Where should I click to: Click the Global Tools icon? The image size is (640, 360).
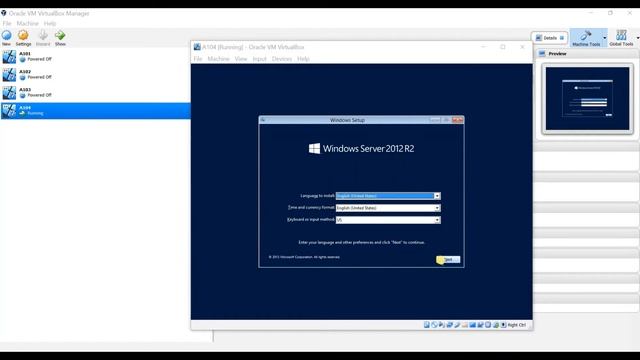[621, 35]
